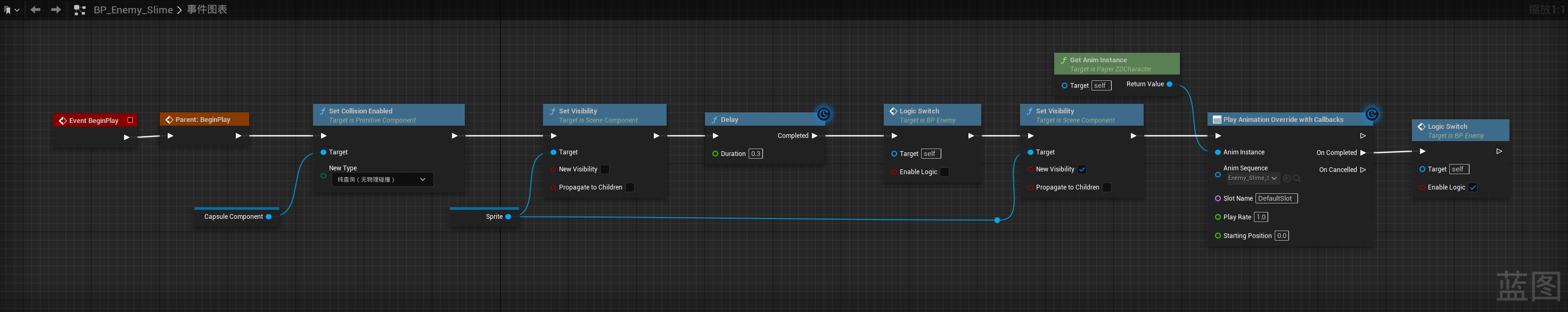The width and height of the screenshot is (1568, 312).
Task: Click the purple Slot Name pin
Action: 1218,198
